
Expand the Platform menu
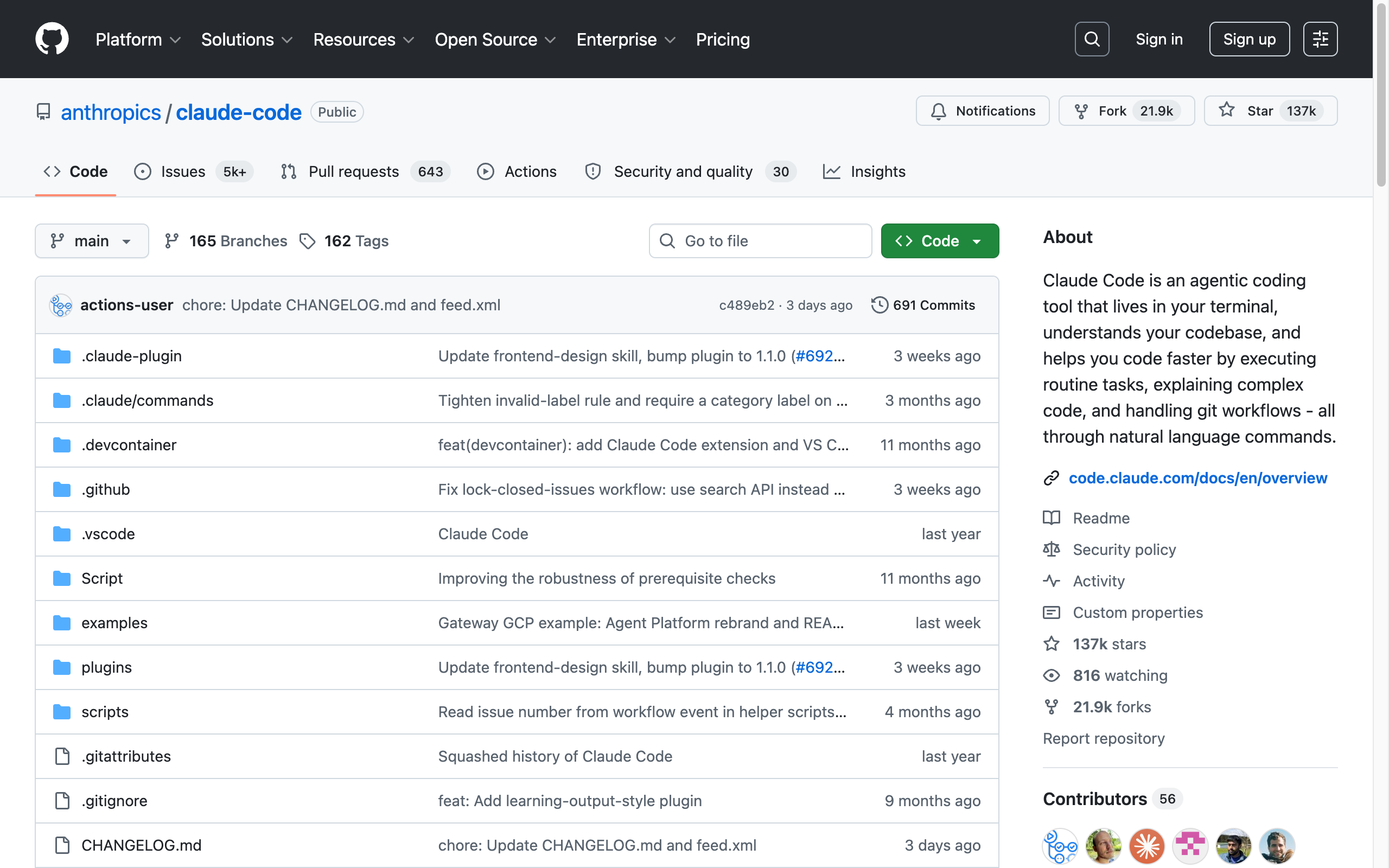(x=138, y=40)
